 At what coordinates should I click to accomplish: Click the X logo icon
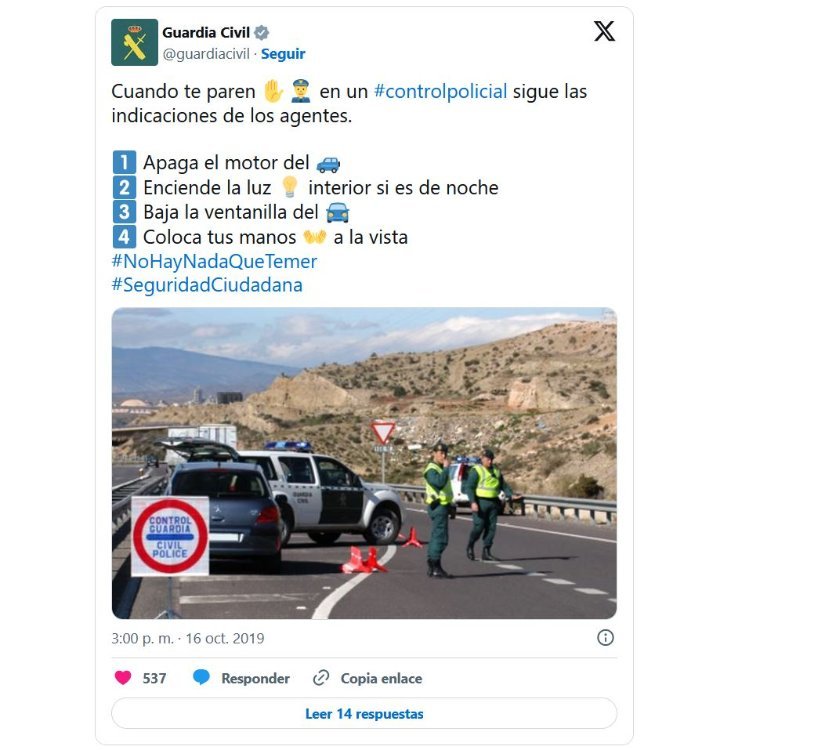point(604,31)
